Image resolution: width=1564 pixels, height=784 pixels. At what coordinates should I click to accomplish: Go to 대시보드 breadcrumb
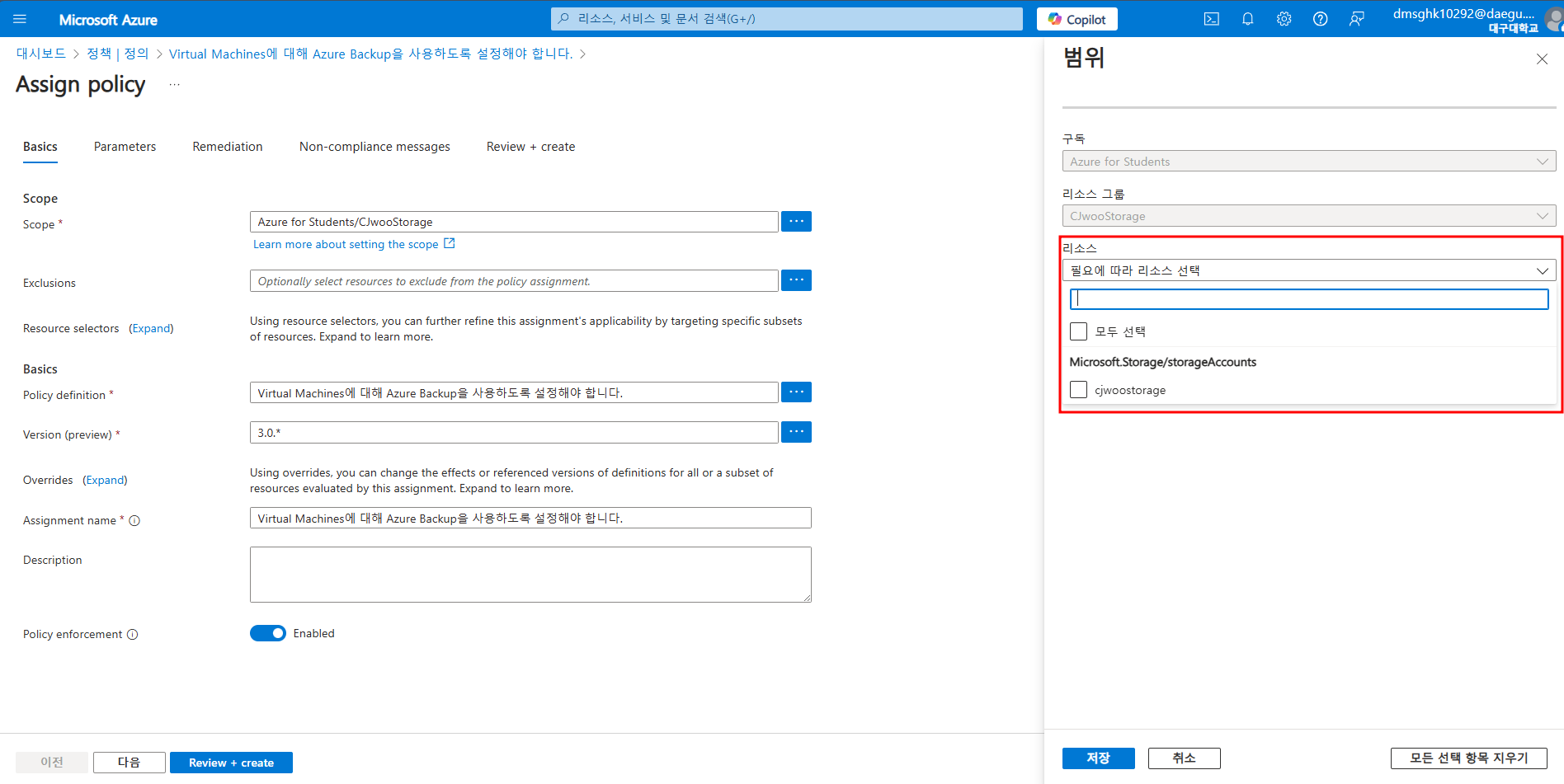coord(41,54)
